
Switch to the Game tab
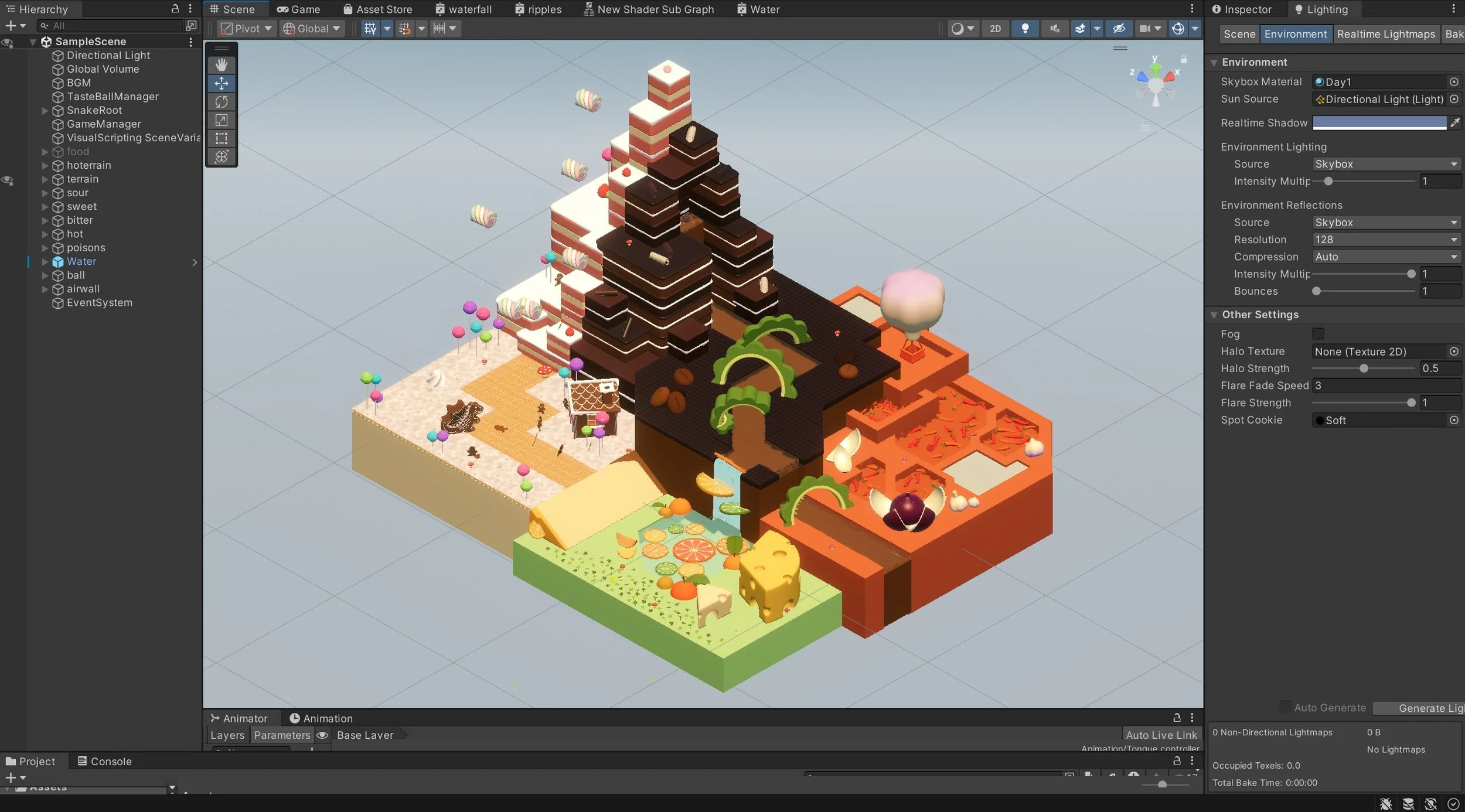point(299,9)
